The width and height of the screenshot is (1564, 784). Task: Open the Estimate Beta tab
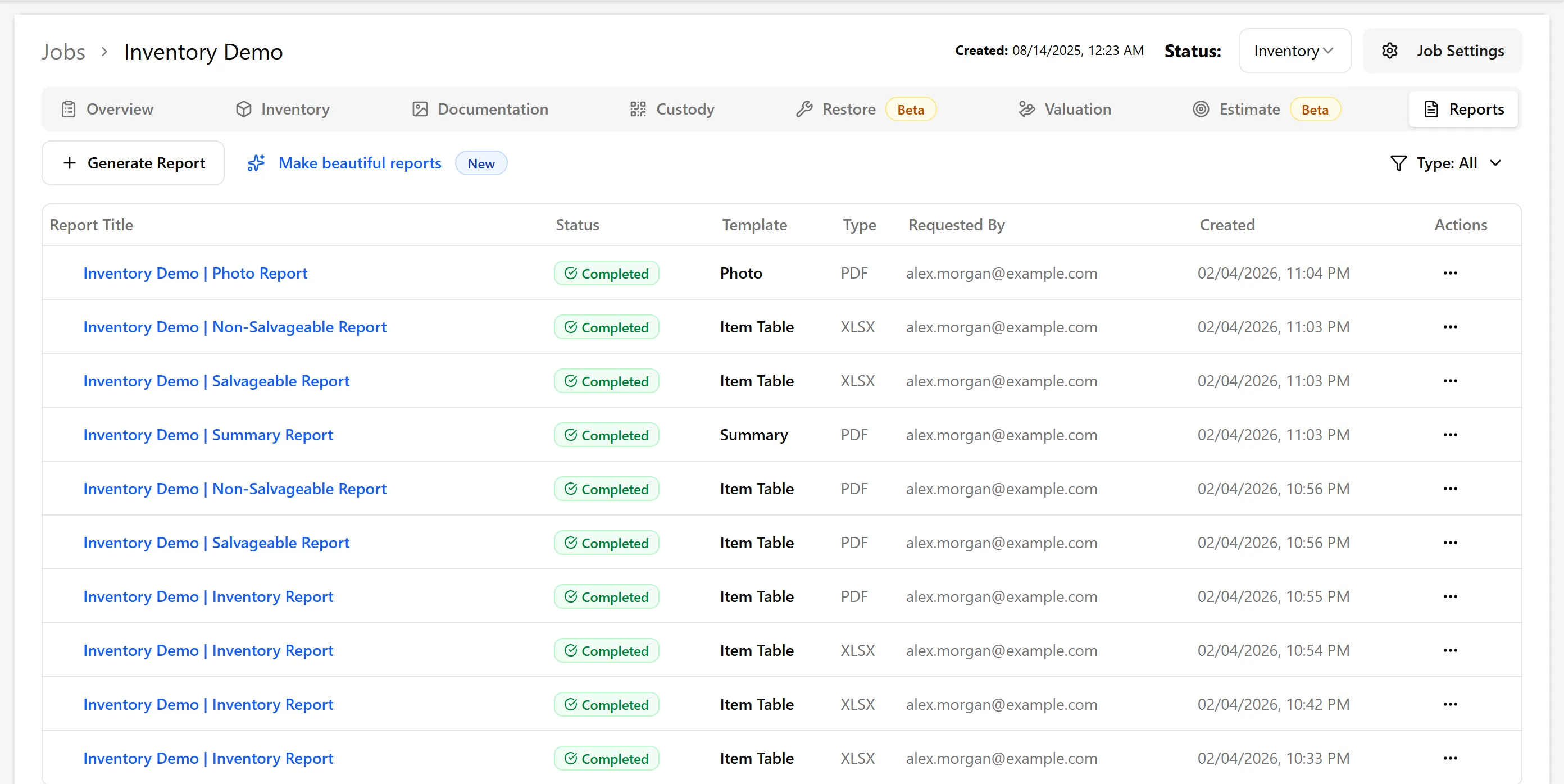point(1266,109)
